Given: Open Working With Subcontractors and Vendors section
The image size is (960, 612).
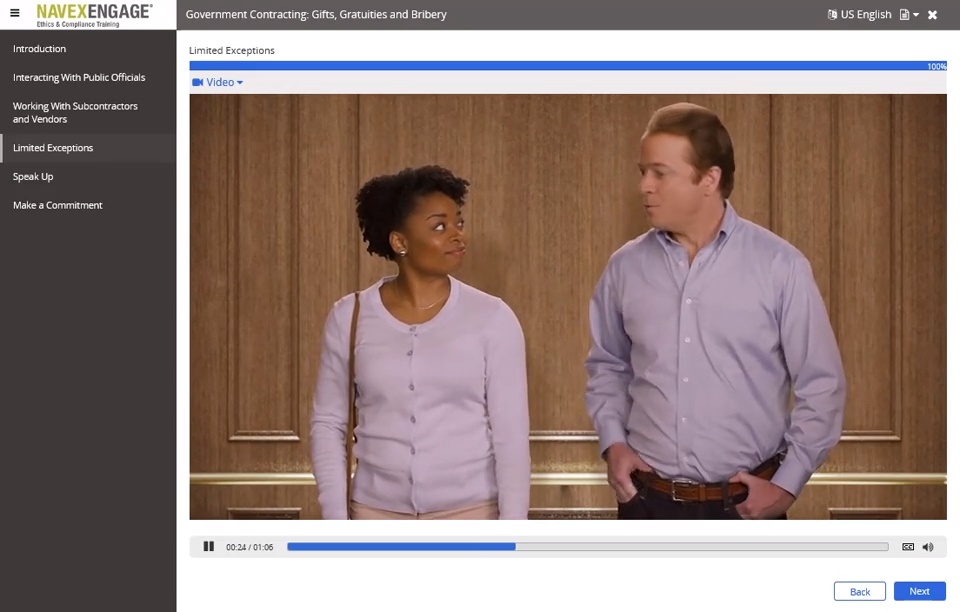Looking at the screenshot, I should [x=88, y=113].
